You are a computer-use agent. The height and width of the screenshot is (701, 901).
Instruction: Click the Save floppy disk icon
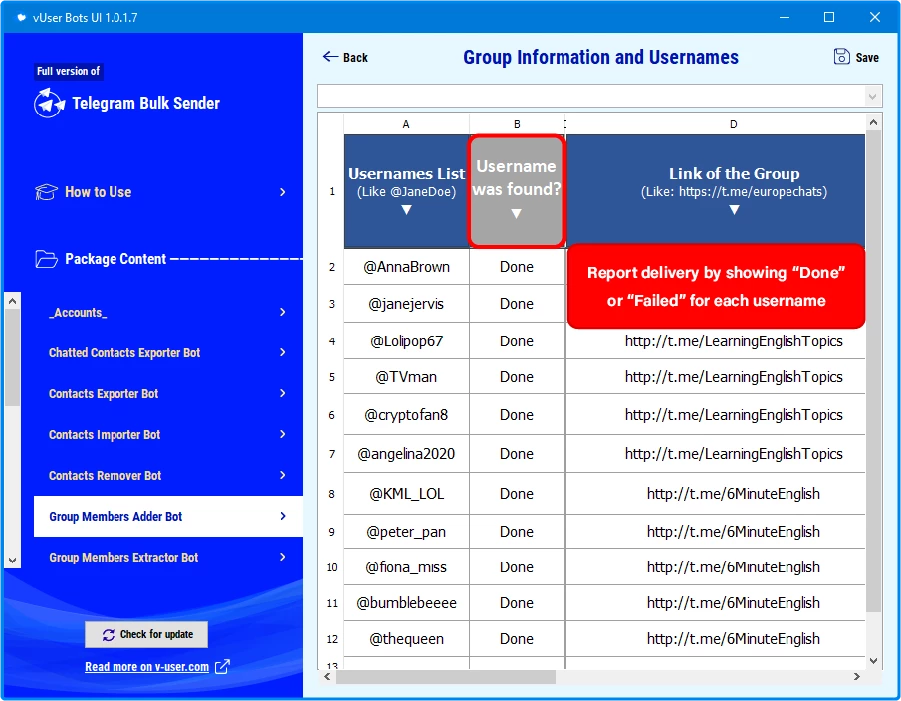coord(842,57)
